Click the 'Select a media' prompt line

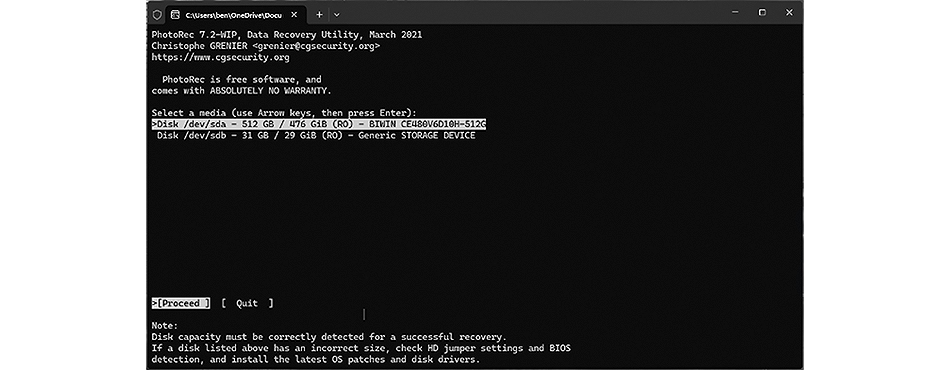coord(284,113)
